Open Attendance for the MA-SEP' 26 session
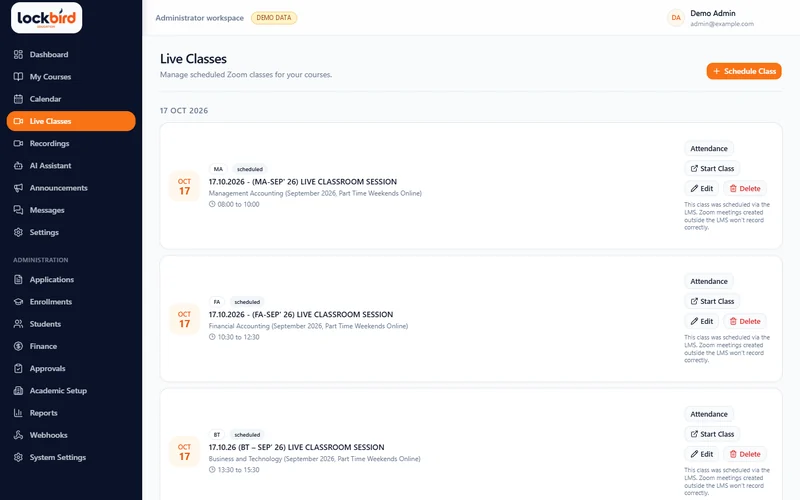800x500 pixels. [x=709, y=148]
